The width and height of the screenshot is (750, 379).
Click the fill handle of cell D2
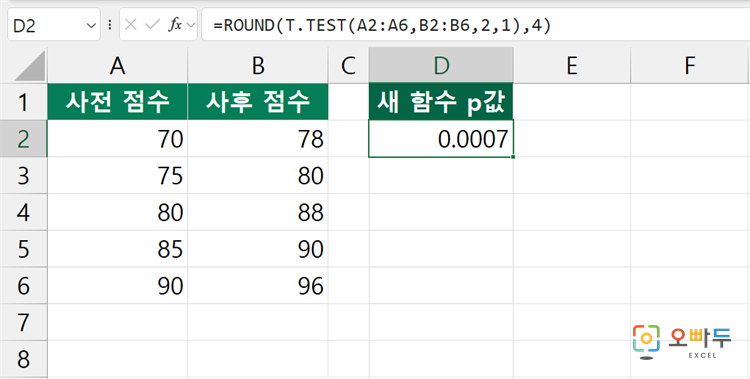pos(513,156)
